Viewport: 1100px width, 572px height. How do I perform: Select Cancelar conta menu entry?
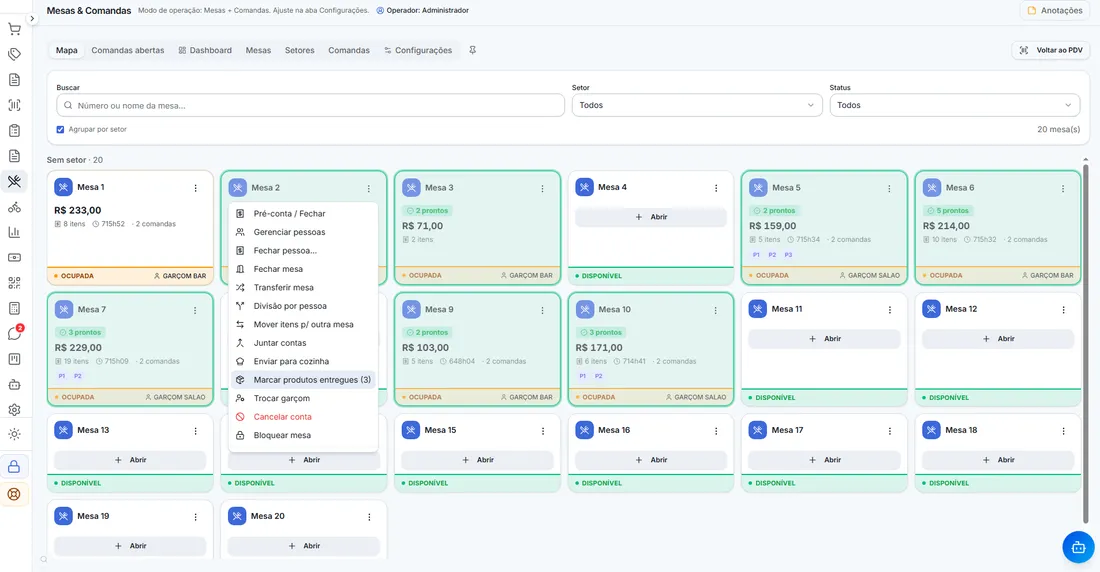tap(303, 417)
